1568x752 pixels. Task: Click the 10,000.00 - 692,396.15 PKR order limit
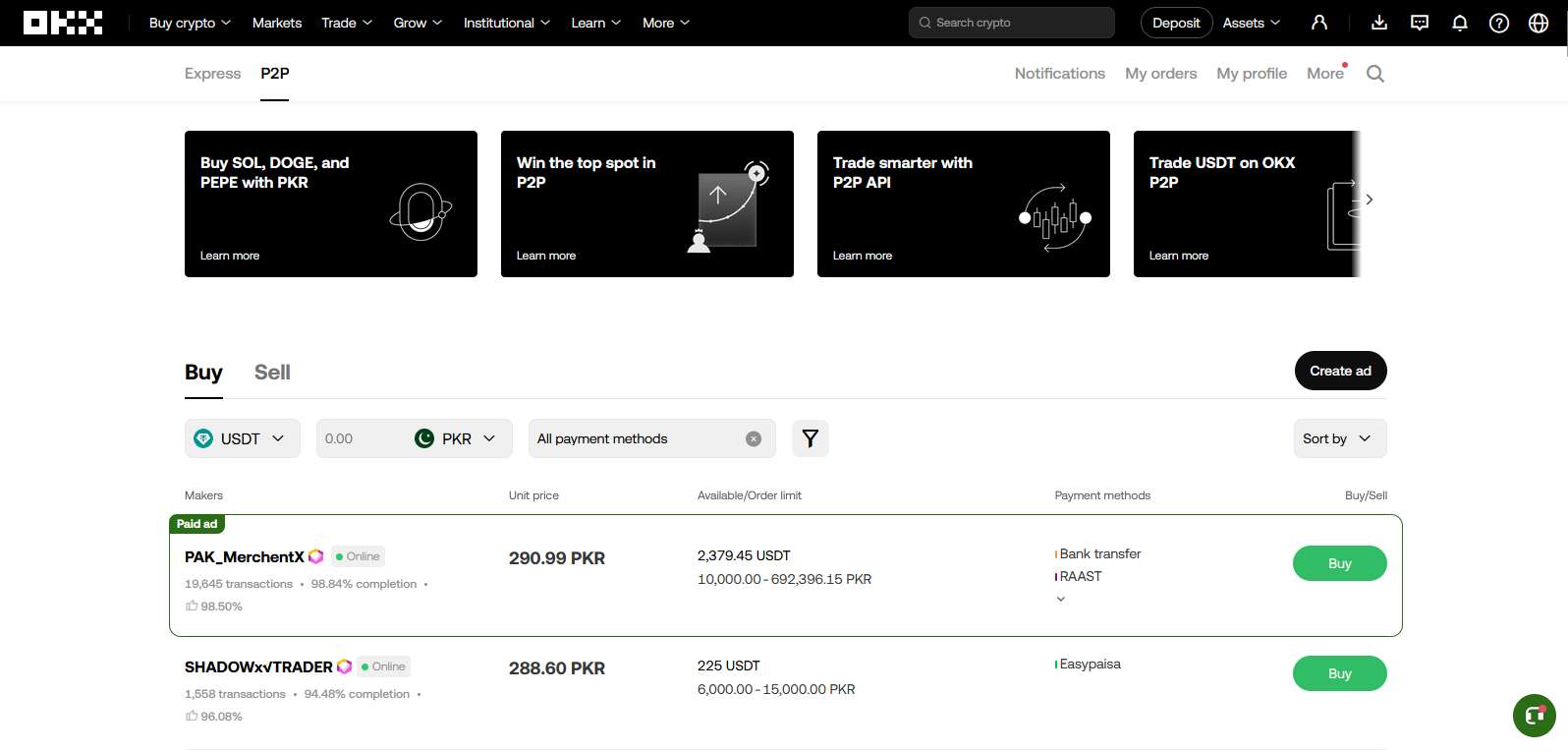[x=784, y=579]
